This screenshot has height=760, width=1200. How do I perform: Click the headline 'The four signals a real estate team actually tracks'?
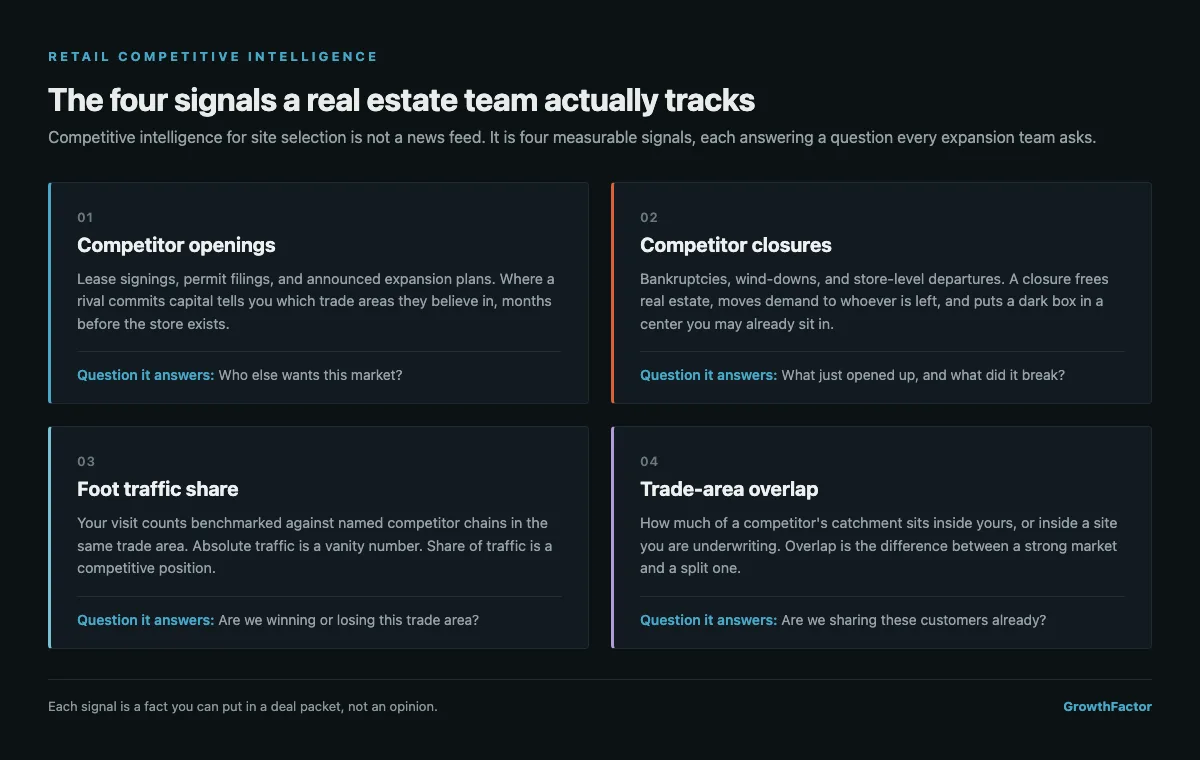(x=401, y=100)
